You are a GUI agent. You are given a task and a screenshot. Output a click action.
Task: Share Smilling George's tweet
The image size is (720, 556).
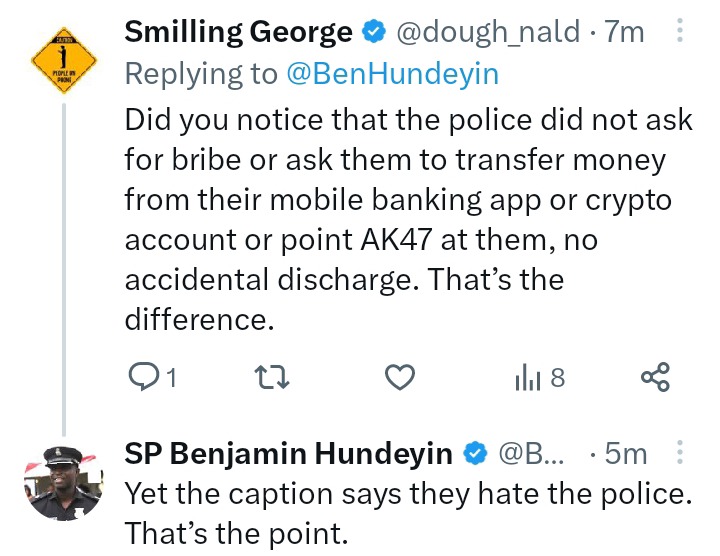(654, 377)
